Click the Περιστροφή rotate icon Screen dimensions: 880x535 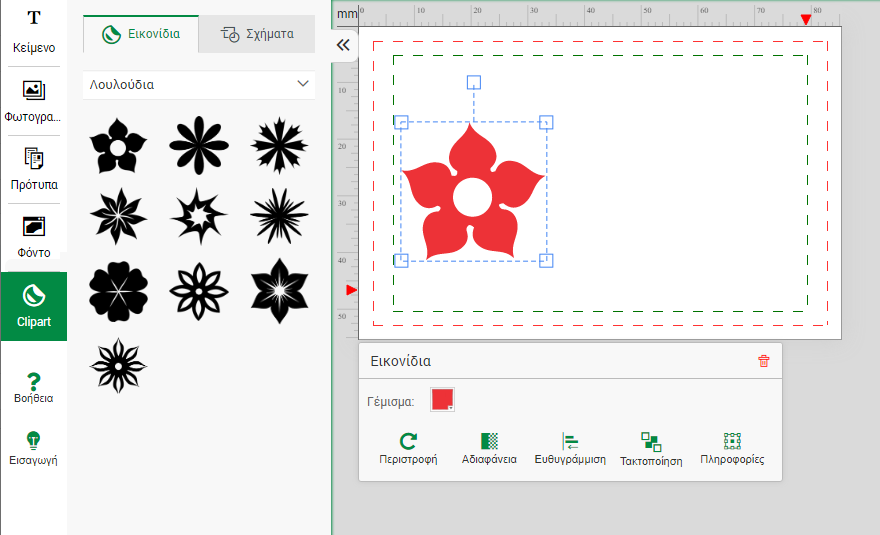pos(408,449)
